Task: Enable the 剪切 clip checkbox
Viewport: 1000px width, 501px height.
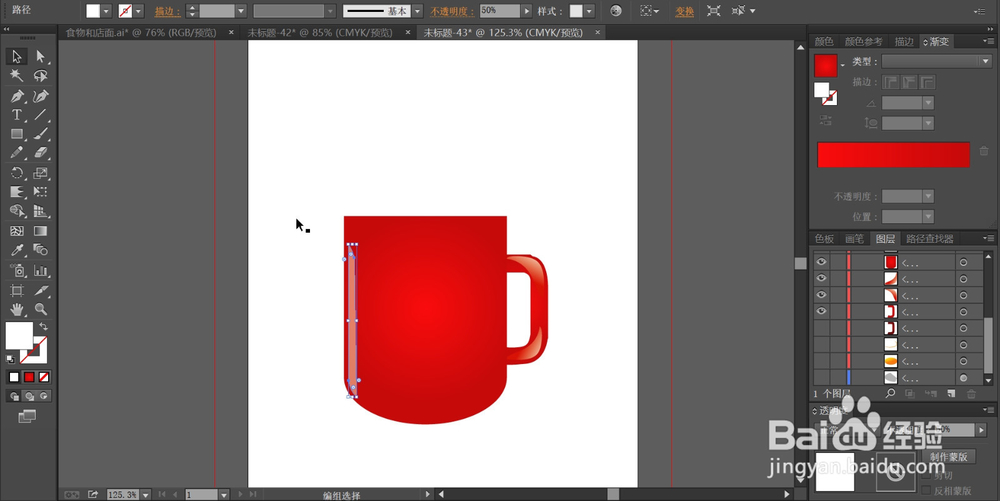Action: (927, 476)
